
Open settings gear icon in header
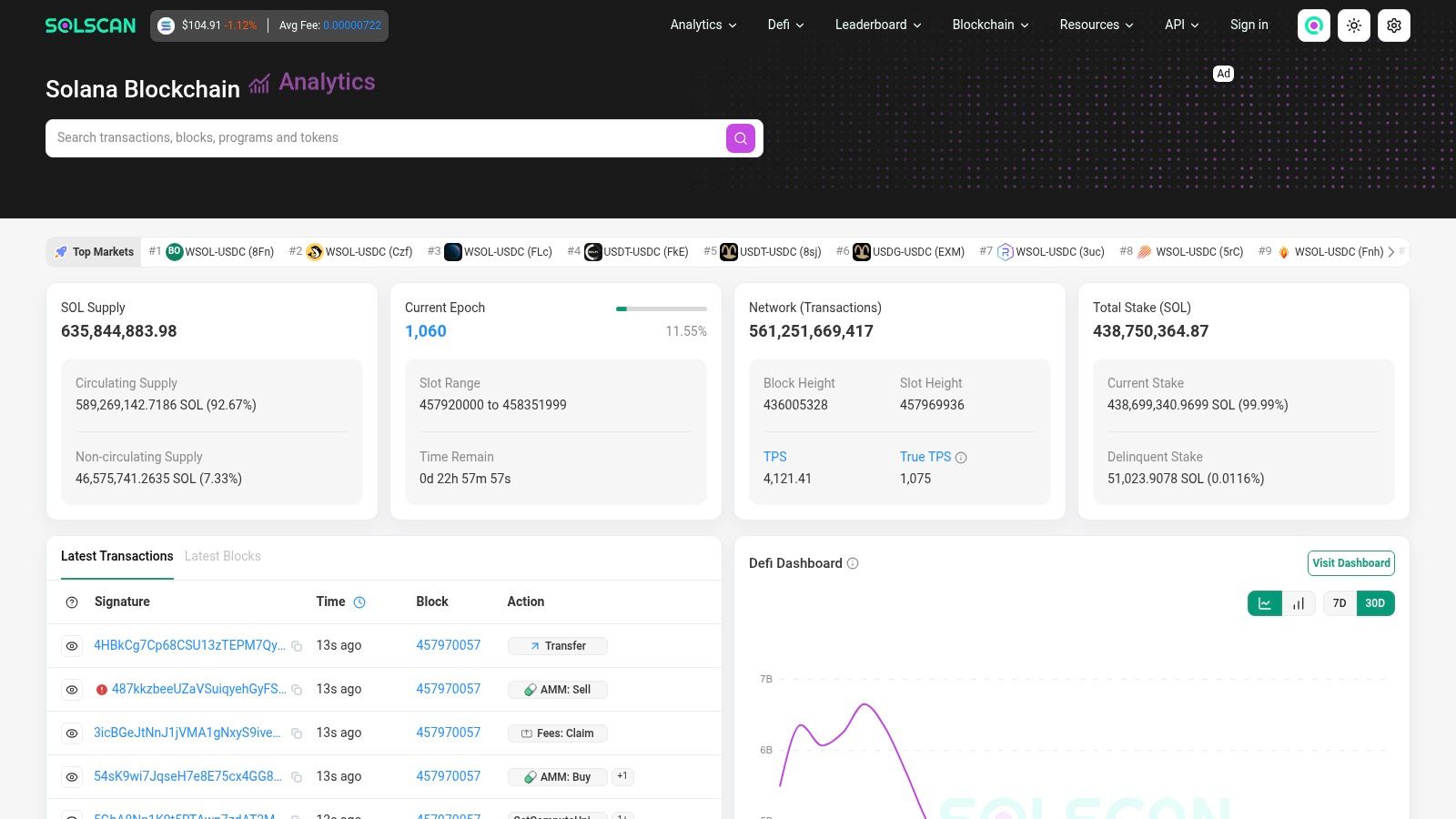click(x=1394, y=25)
